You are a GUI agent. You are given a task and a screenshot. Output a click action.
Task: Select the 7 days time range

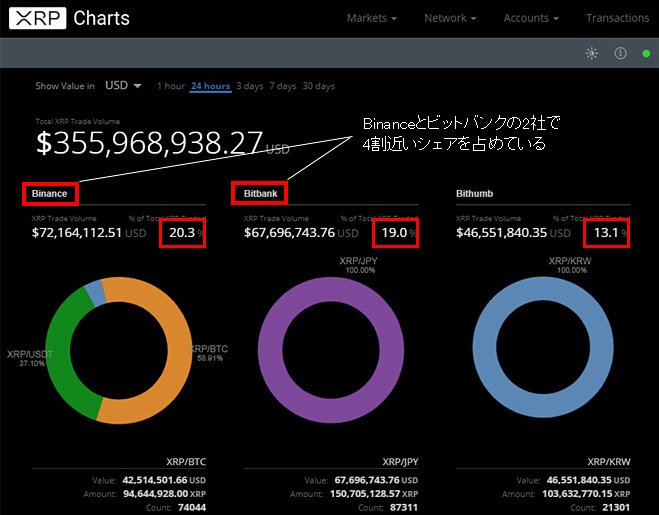pyautogui.click(x=283, y=86)
